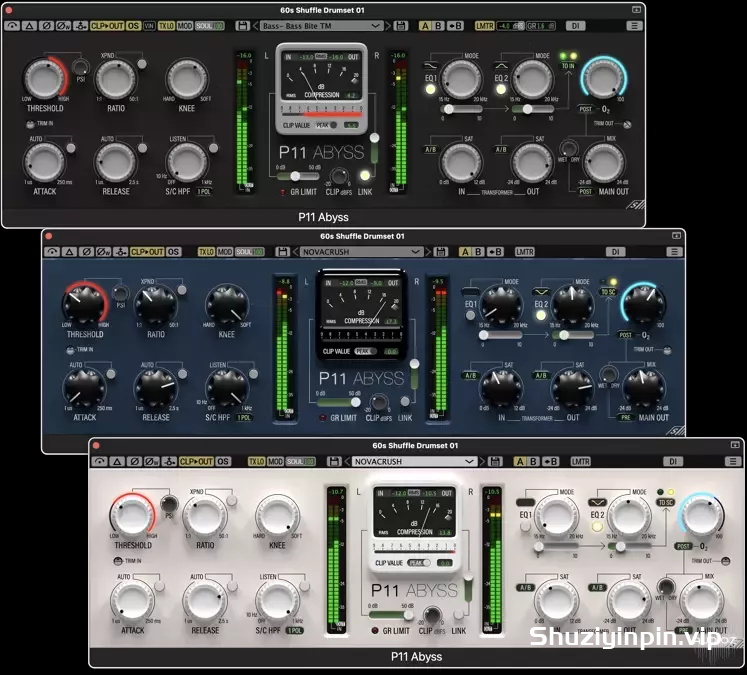The image size is (747, 675).
Task: Click GR LIMIT slider handle in top window
Action: point(295,176)
